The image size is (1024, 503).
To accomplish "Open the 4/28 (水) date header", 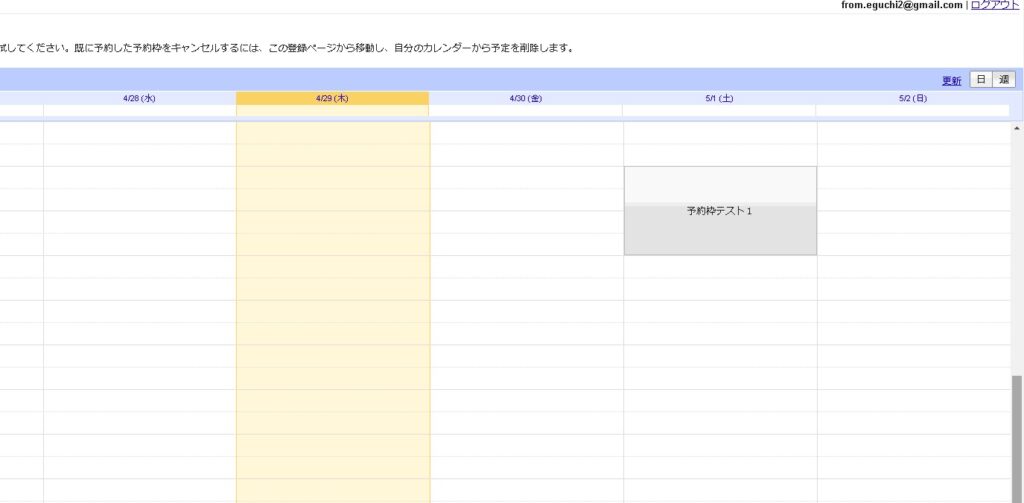I will [x=139, y=98].
